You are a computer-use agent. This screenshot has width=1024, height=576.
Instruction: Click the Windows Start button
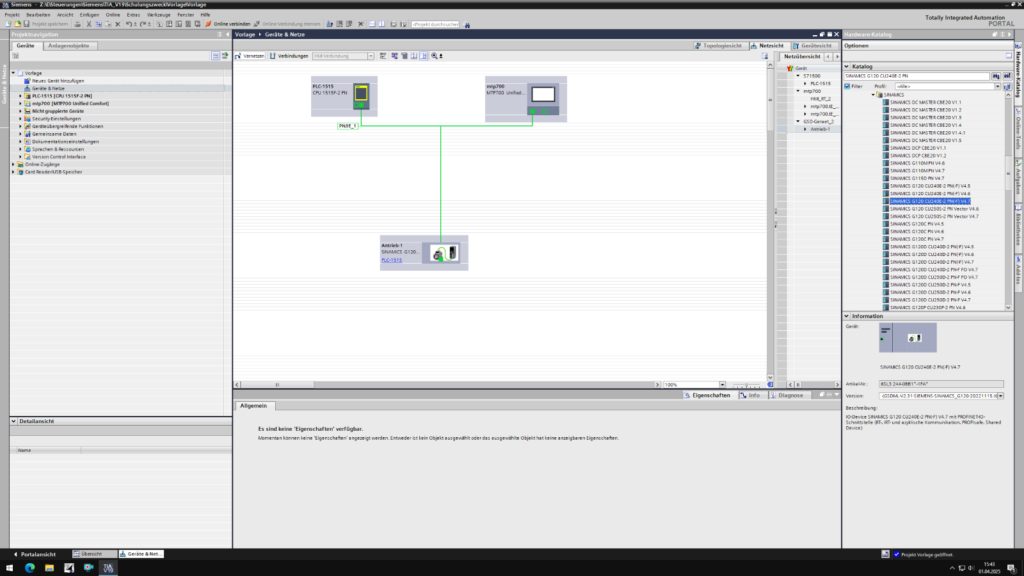tap(9, 568)
